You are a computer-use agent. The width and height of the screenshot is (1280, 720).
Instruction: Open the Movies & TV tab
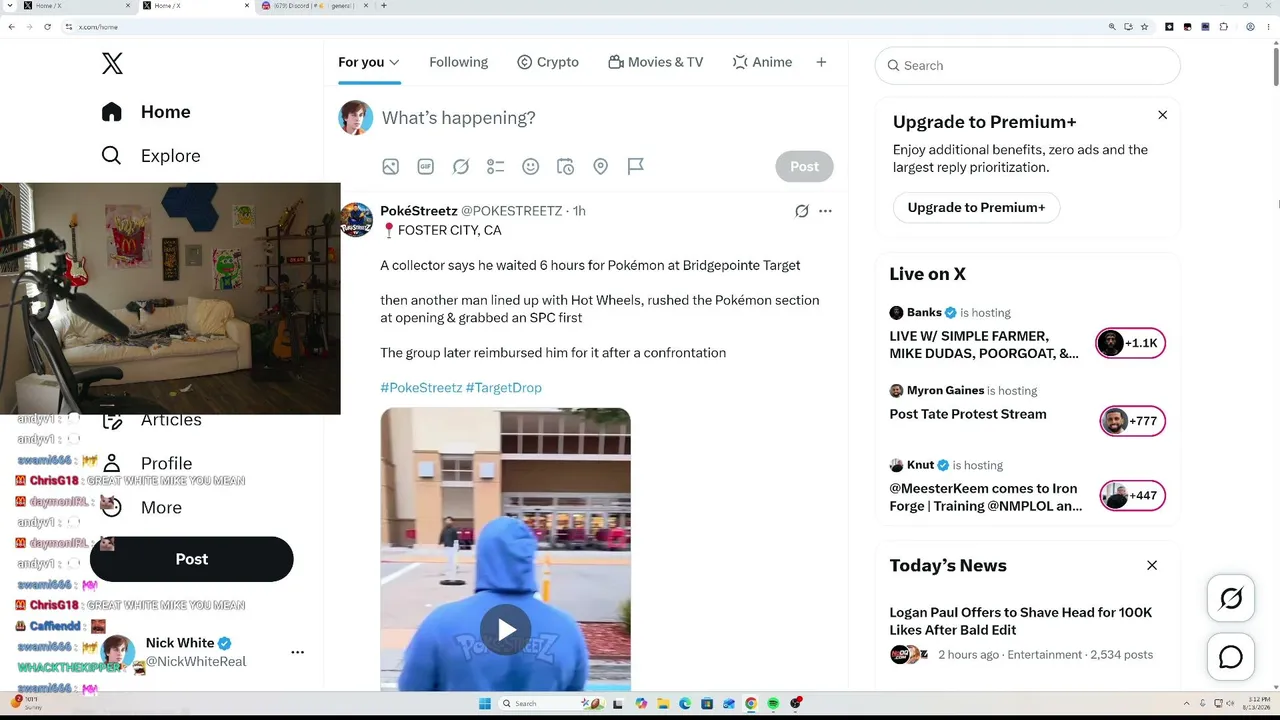(x=656, y=62)
